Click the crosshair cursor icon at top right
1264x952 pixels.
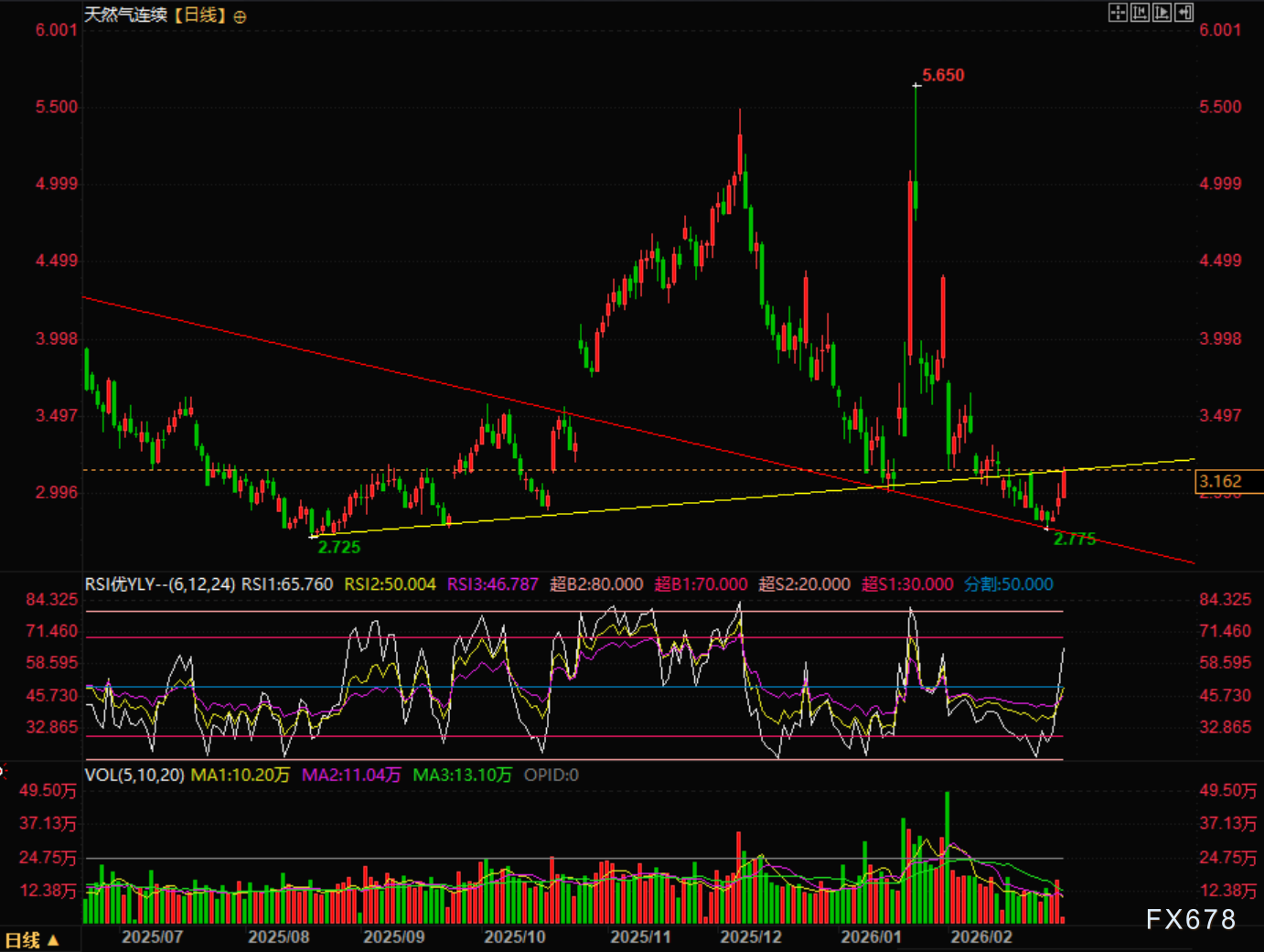click(x=1118, y=12)
